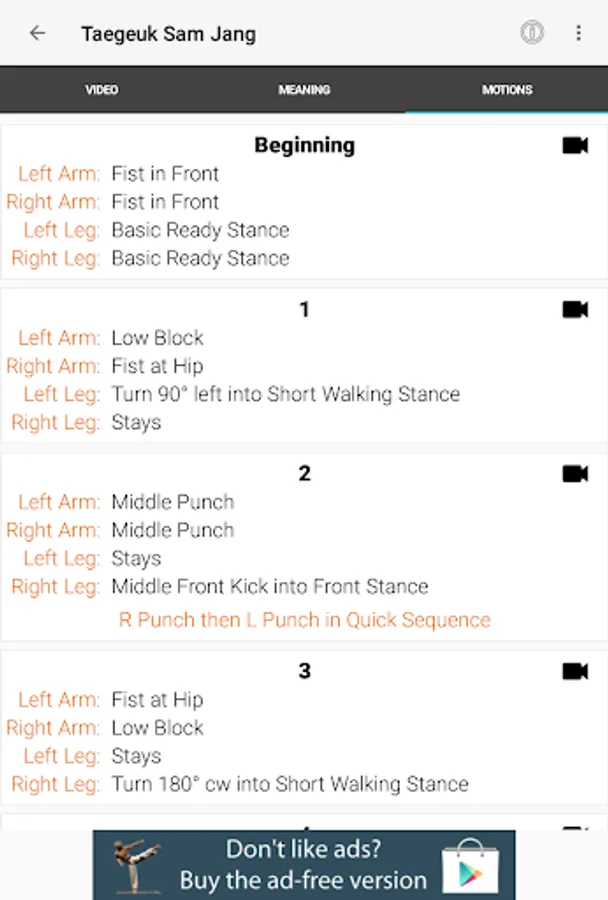Select the Motions tab
Image resolution: width=608 pixels, height=900 pixels.
pyautogui.click(x=507, y=90)
